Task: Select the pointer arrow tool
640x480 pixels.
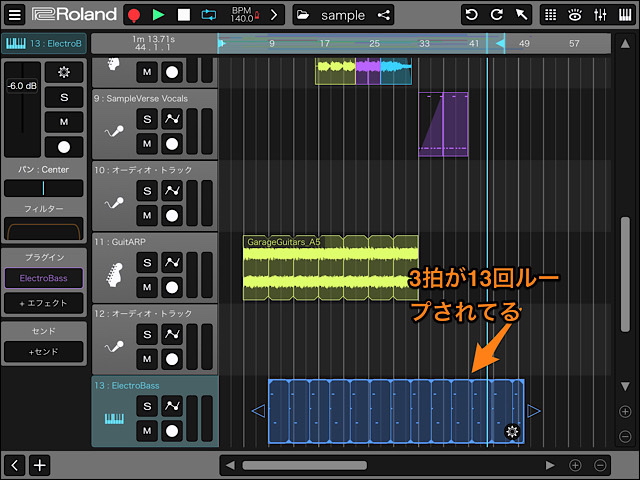Action: pos(521,15)
